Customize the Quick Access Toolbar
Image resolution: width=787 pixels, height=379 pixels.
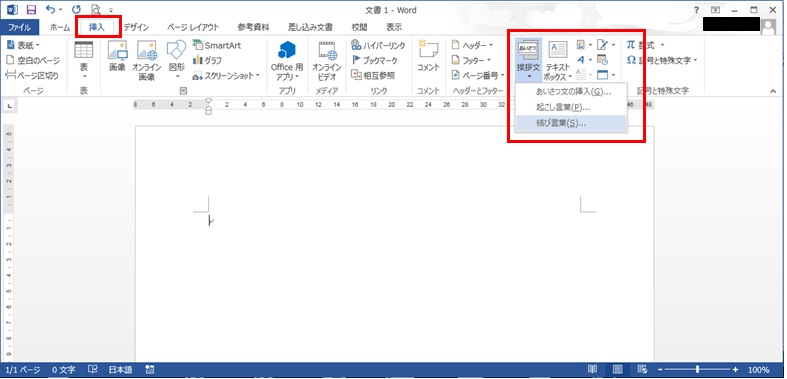click(x=111, y=10)
